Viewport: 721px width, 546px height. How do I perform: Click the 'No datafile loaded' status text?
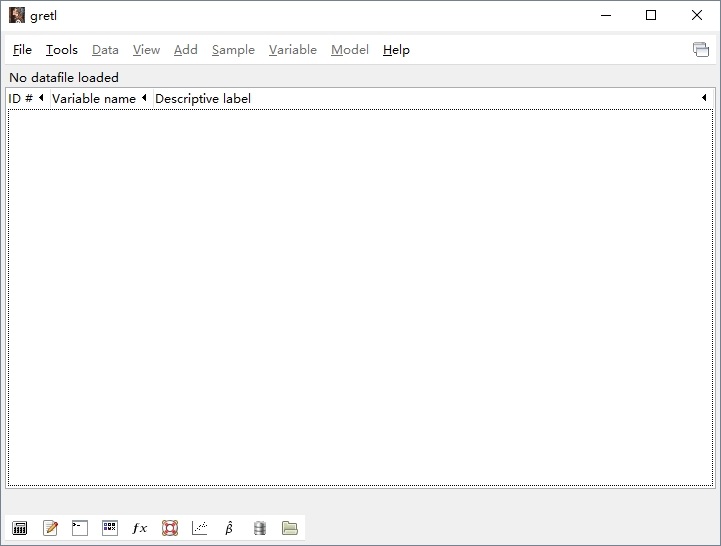[64, 77]
